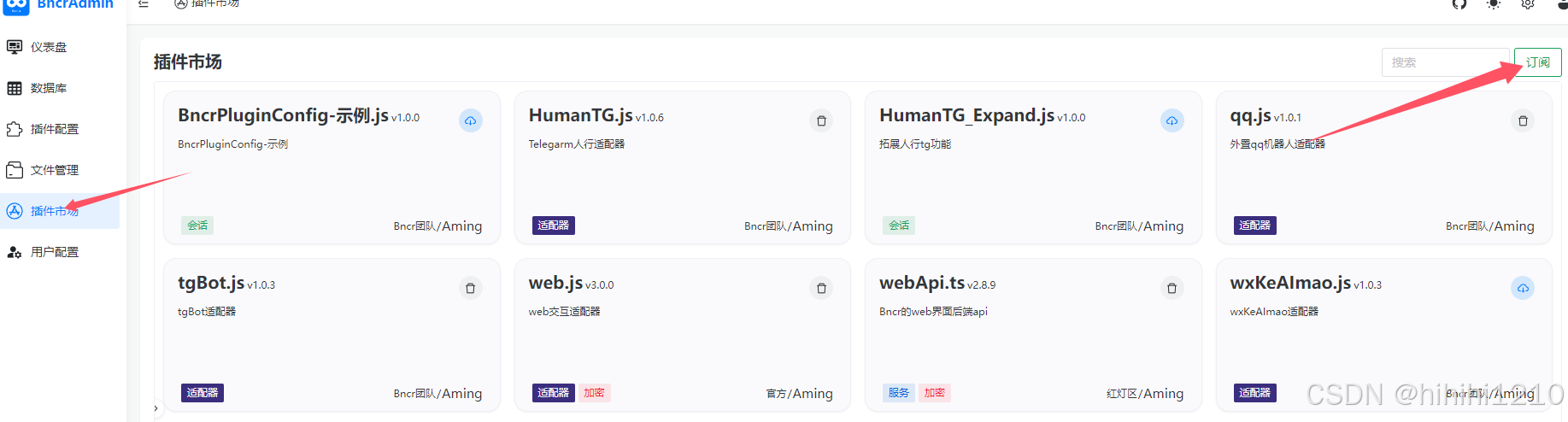Click 加密 tag on web.js card
Image resolution: width=1568 pixels, height=422 pixels.
[594, 393]
